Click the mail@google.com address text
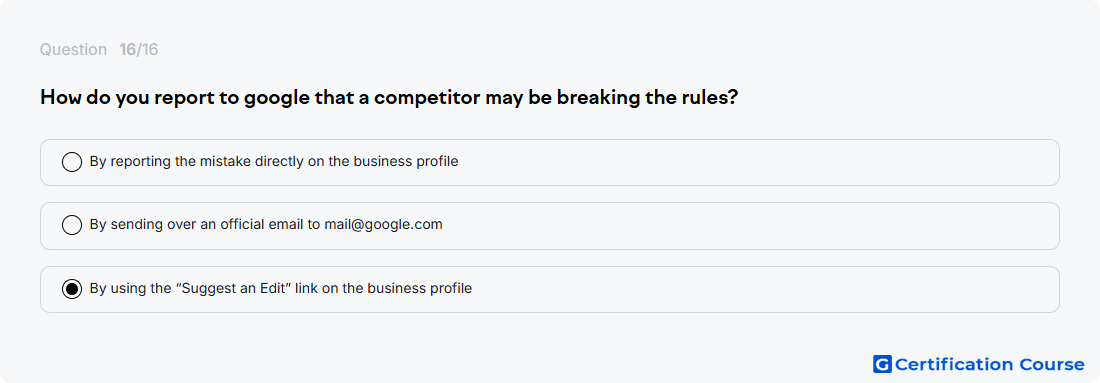The image size is (1100, 383). coord(383,224)
